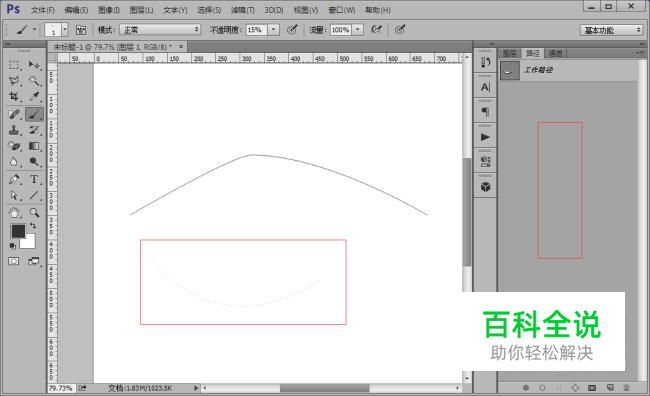The width and height of the screenshot is (650, 396).
Task: Pick the Hand tool
Action: pos(14,213)
